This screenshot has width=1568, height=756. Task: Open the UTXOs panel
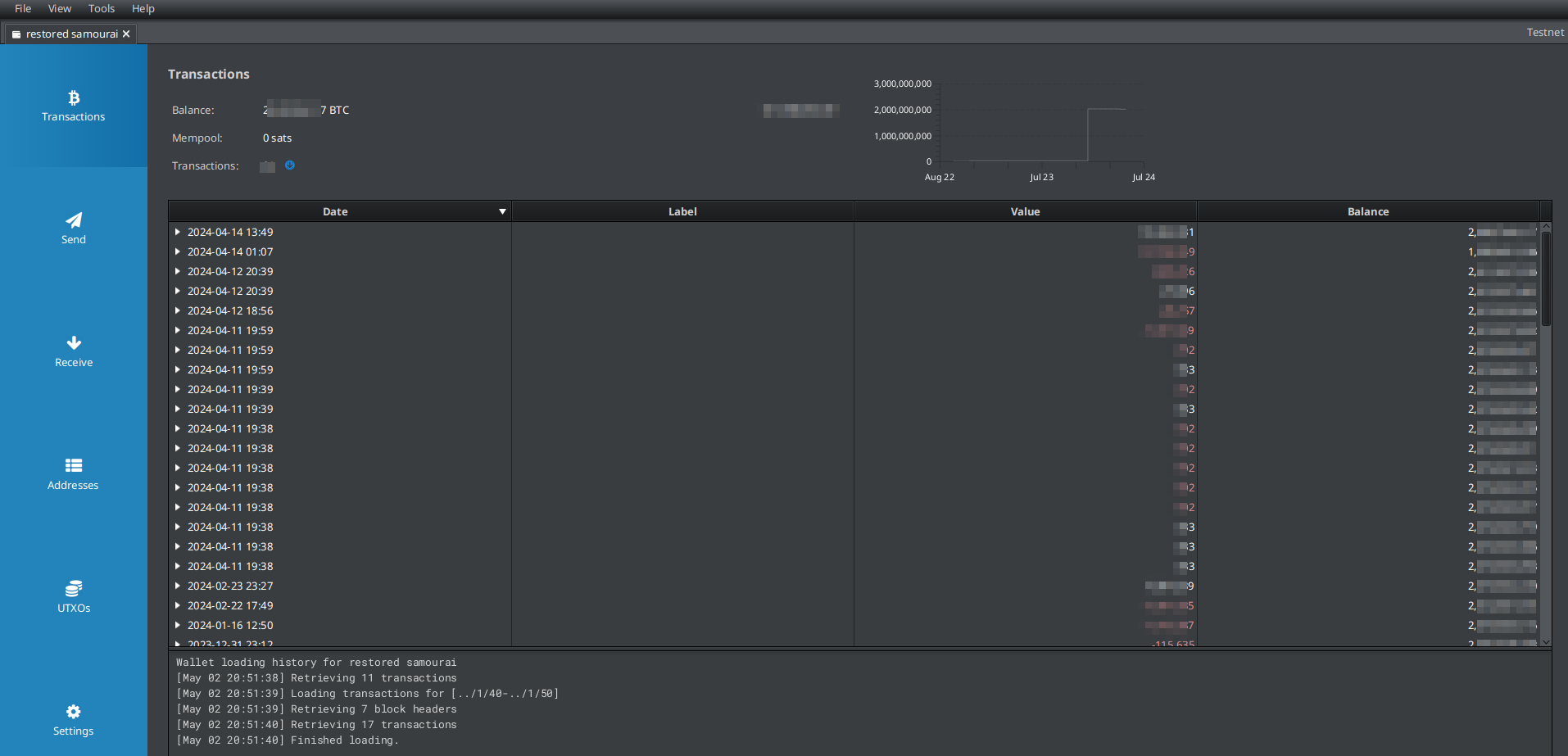coord(74,597)
